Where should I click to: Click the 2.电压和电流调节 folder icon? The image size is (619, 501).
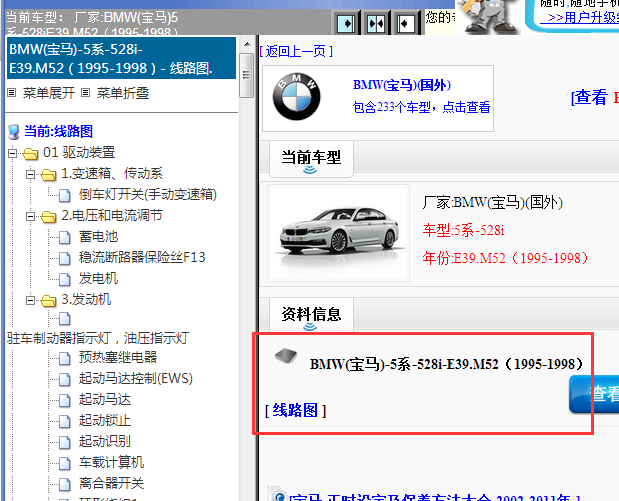pyautogui.click(x=49, y=216)
